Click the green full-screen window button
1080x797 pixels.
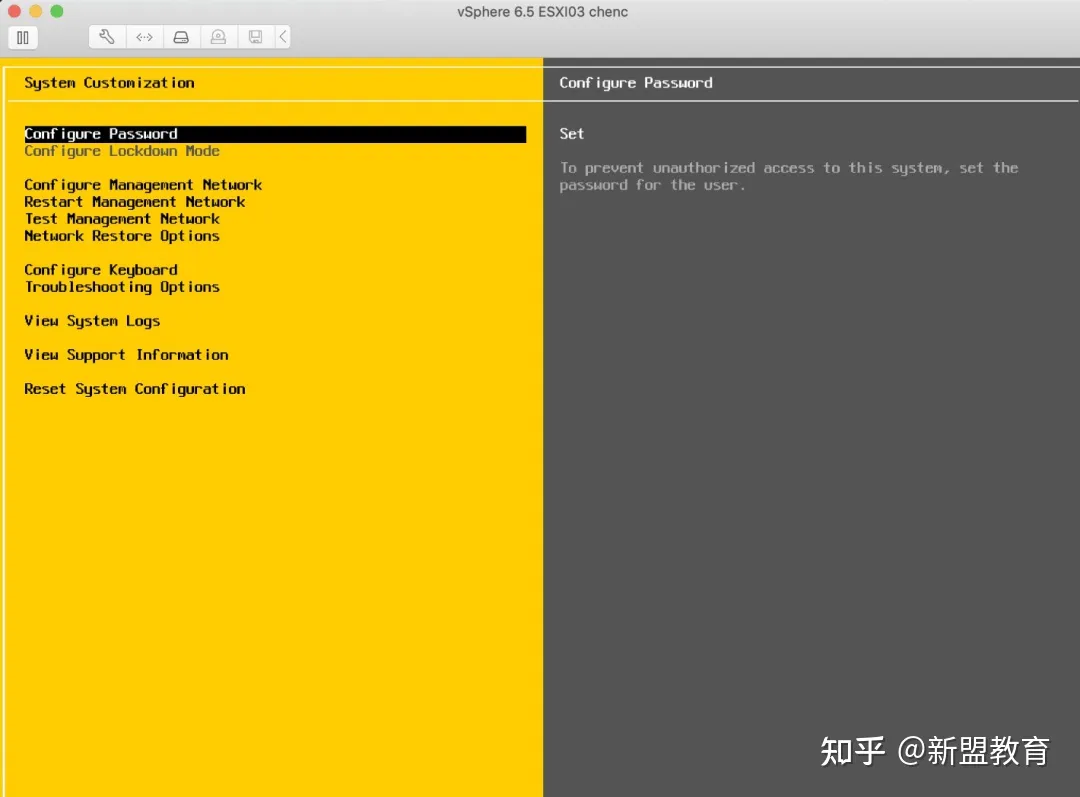click(56, 11)
